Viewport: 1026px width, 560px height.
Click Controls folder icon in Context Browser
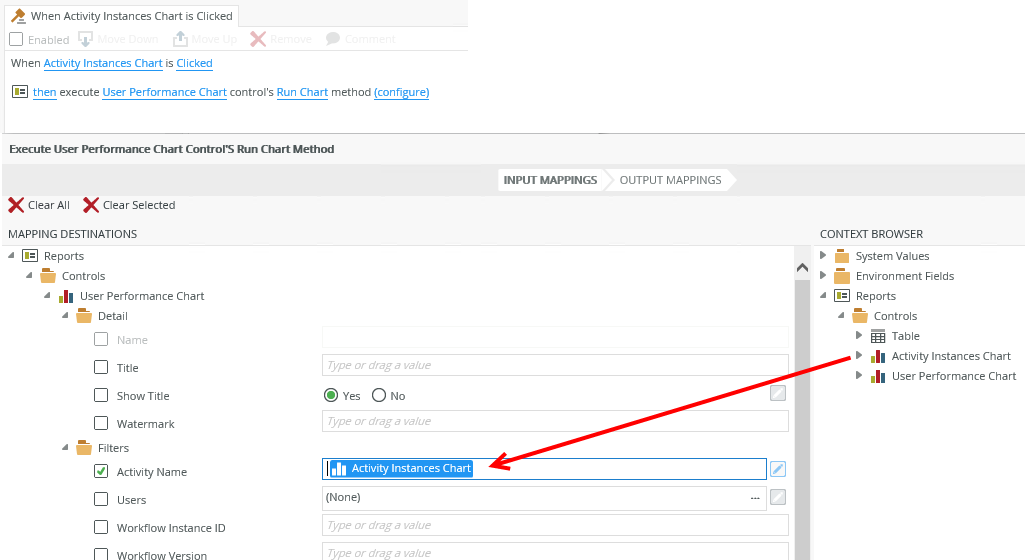click(860, 316)
